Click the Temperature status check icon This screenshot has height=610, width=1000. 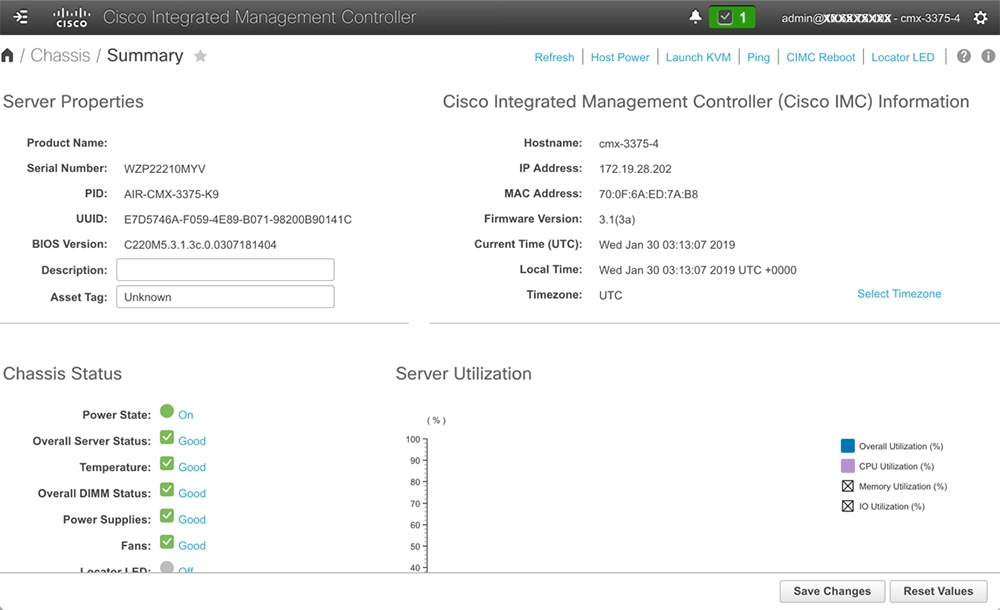point(167,463)
